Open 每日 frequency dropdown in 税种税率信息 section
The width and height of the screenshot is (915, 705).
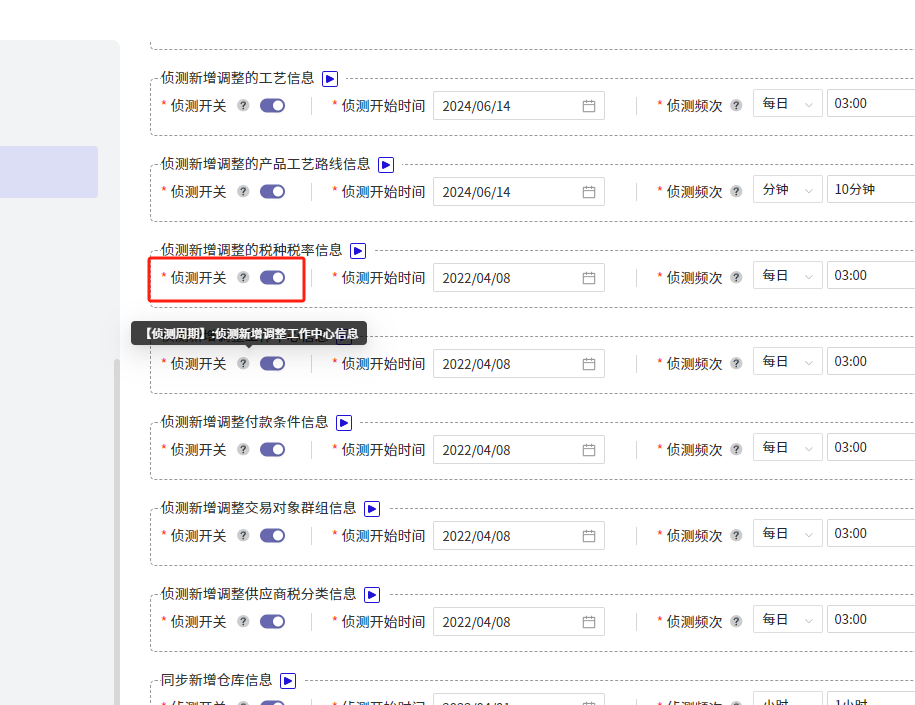click(x=788, y=275)
